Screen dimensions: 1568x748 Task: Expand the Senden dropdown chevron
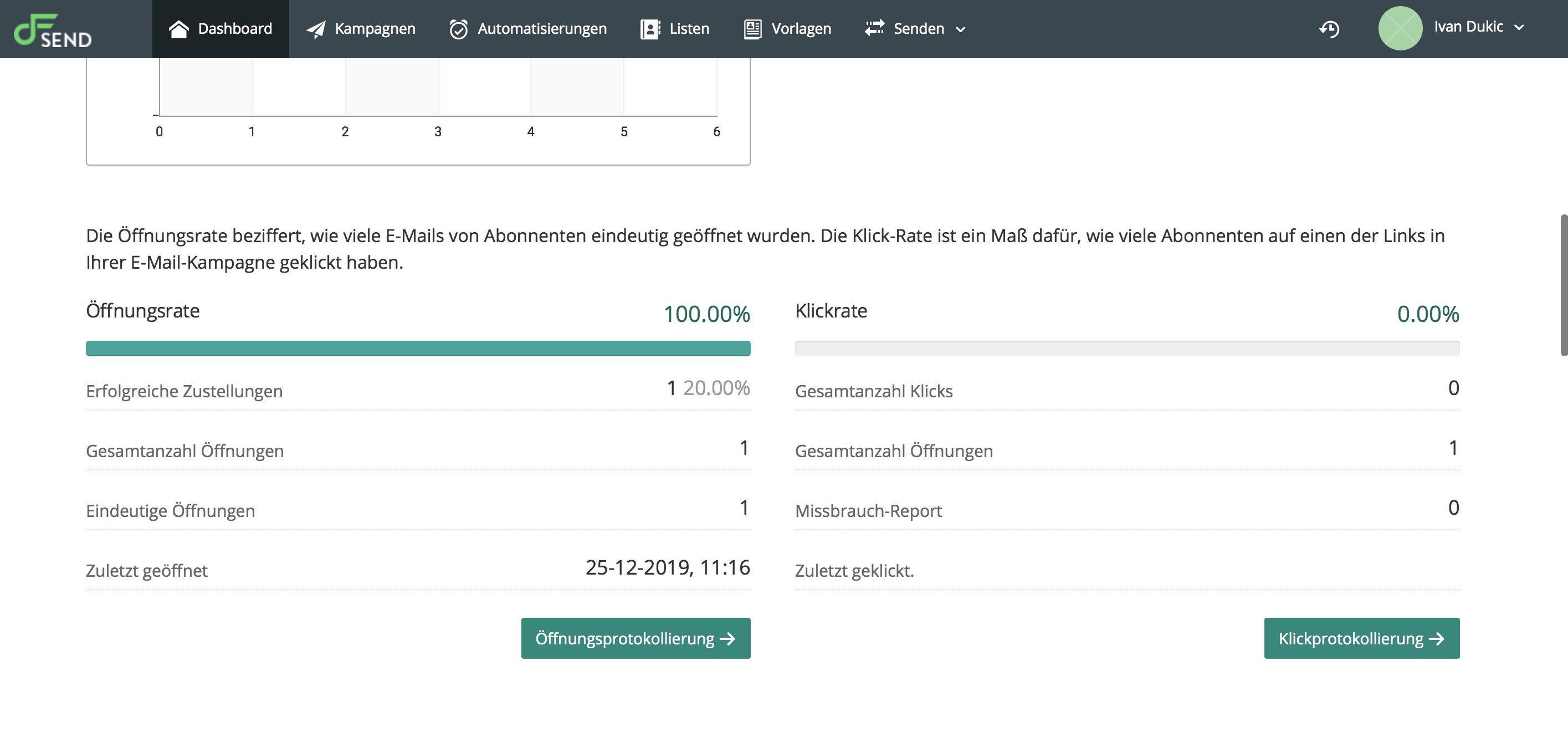[961, 29]
